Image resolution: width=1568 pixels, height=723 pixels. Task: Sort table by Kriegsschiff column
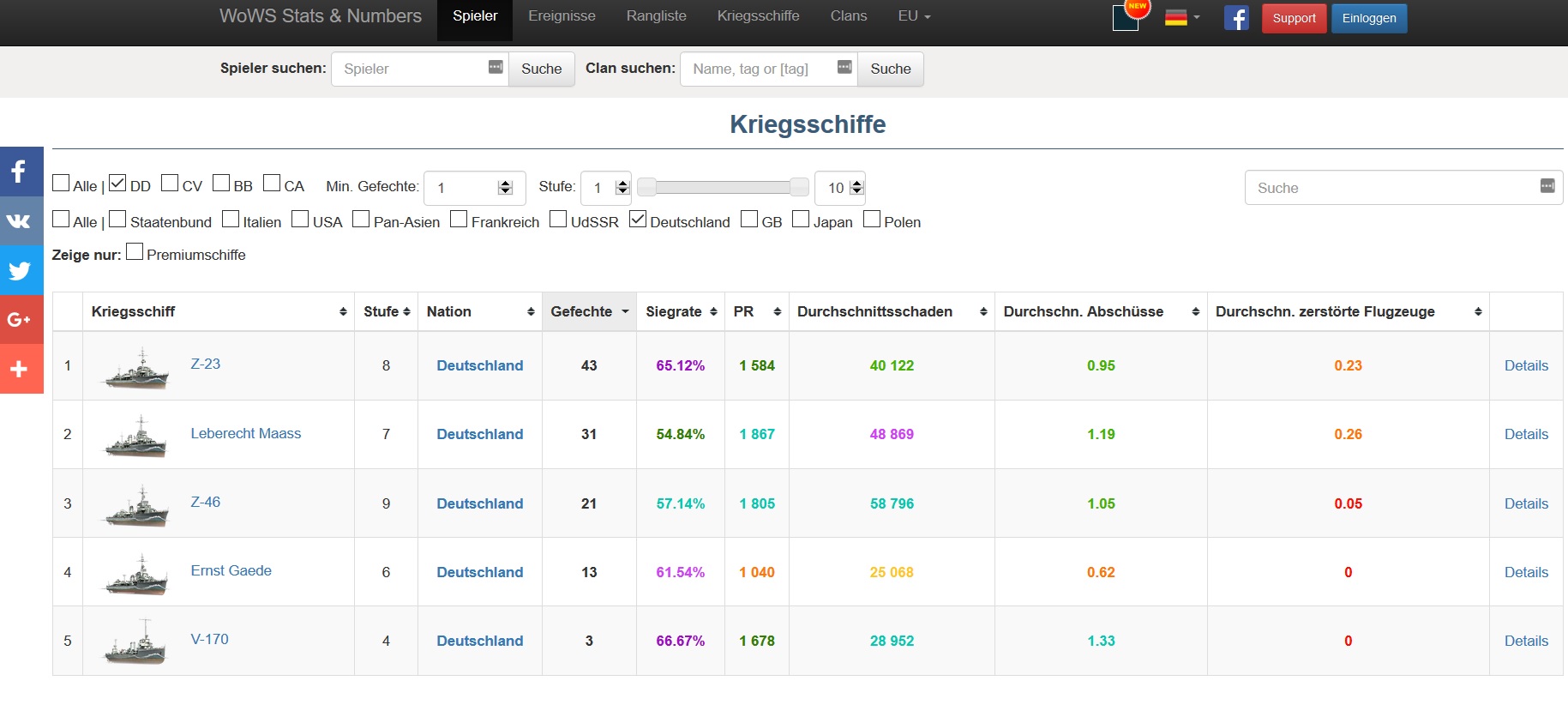point(219,311)
